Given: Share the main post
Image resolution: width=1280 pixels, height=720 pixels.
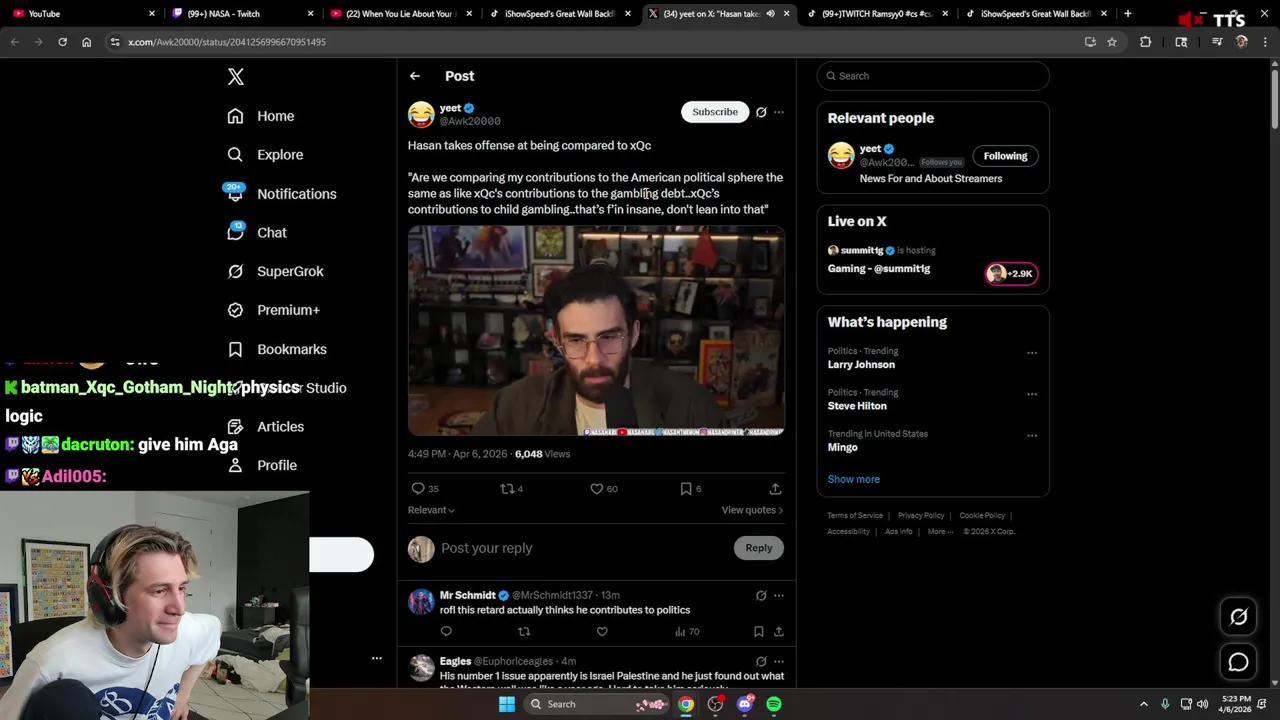Looking at the screenshot, I should coord(775,489).
